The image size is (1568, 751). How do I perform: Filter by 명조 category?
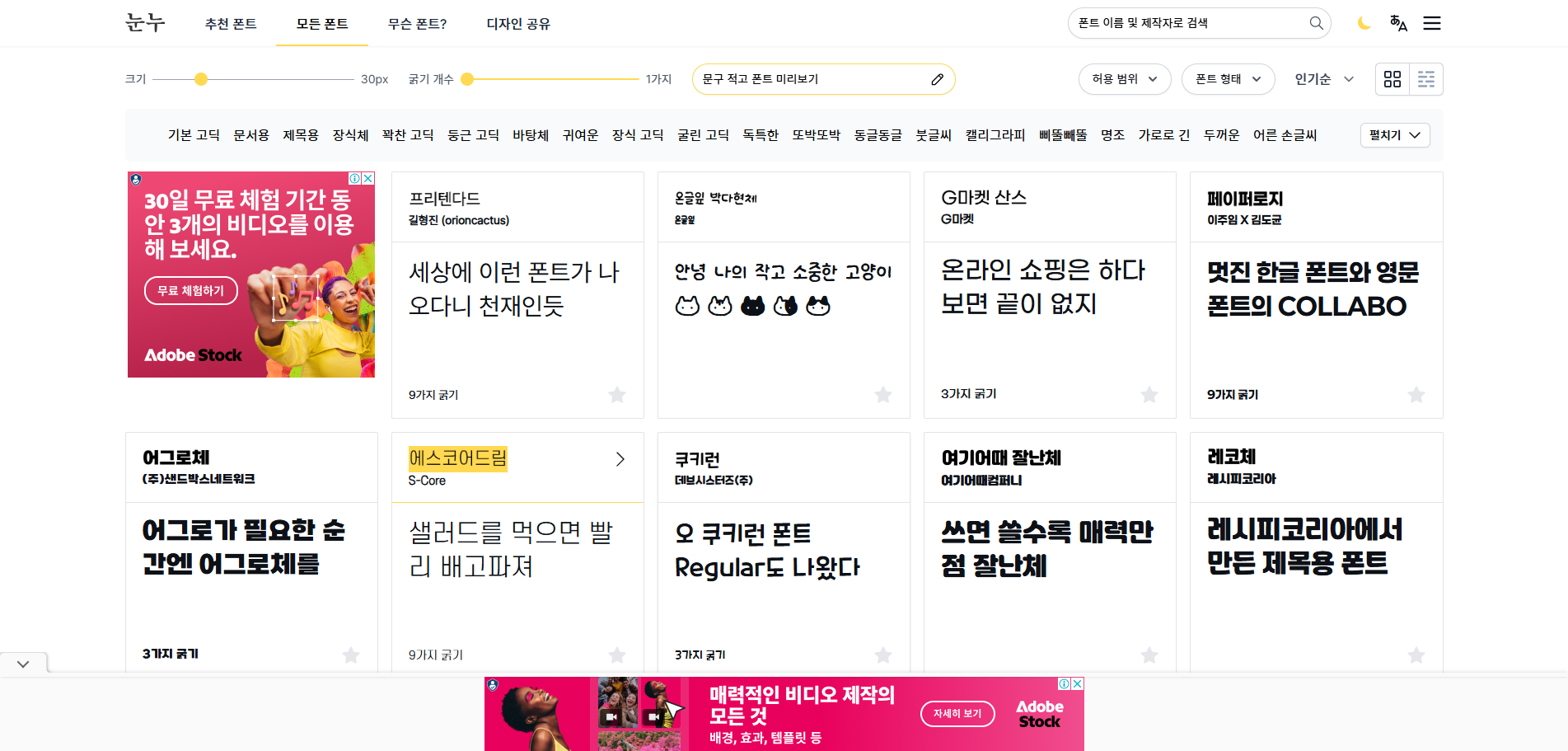click(1112, 135)
